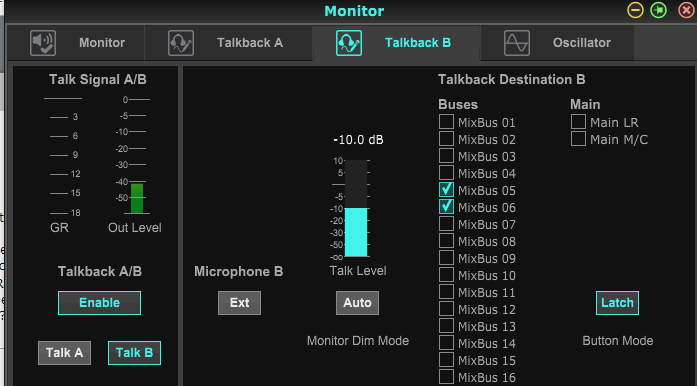Click the Out Level green meter
Image resolution: width=697 pixels, height=386 pixels.
137,198
